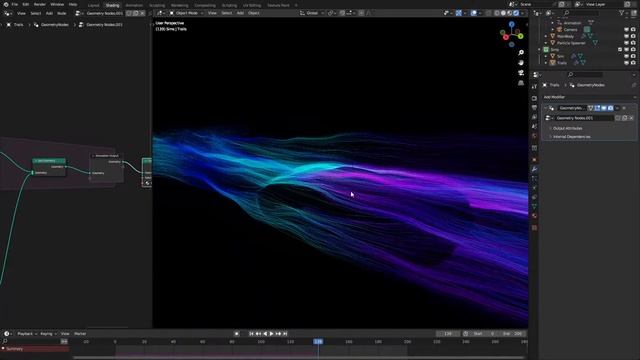Select the Modifiers wrench properties tab
This screenshot has width=640, height=360.
click(534, 169)
